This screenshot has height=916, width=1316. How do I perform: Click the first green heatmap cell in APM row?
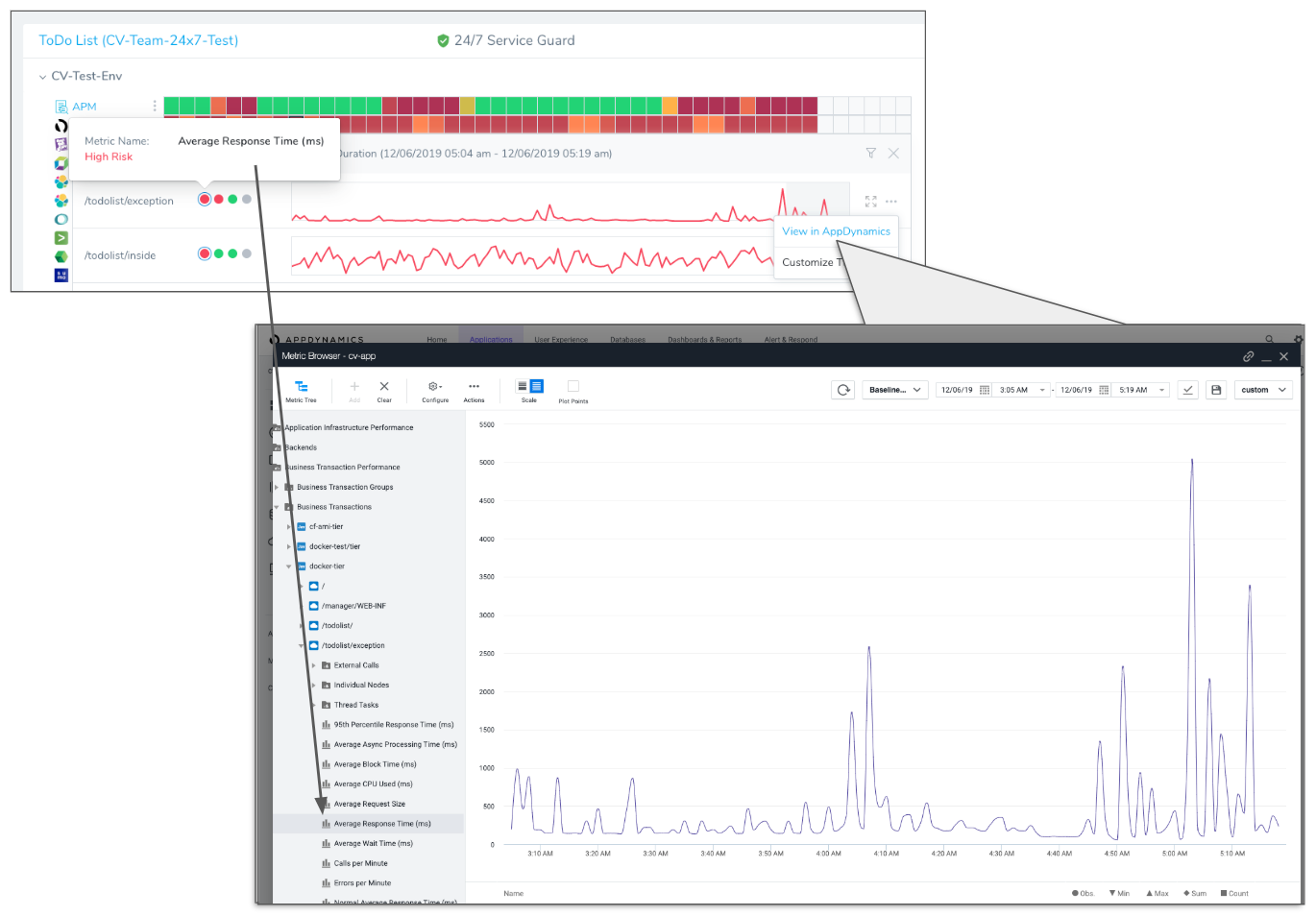(x=172, y=106)
